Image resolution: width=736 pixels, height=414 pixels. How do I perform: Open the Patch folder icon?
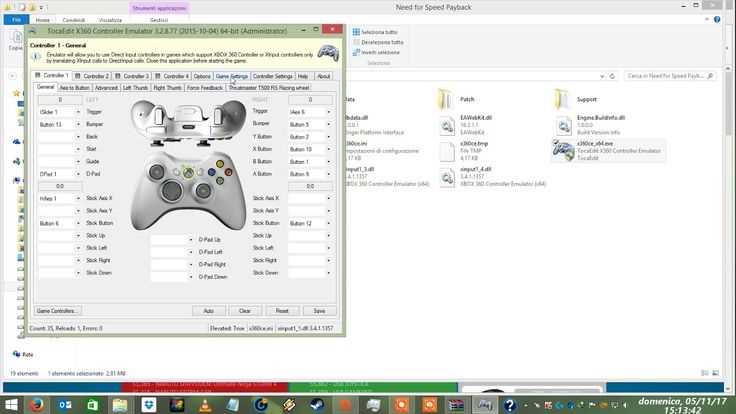(445, 100)
